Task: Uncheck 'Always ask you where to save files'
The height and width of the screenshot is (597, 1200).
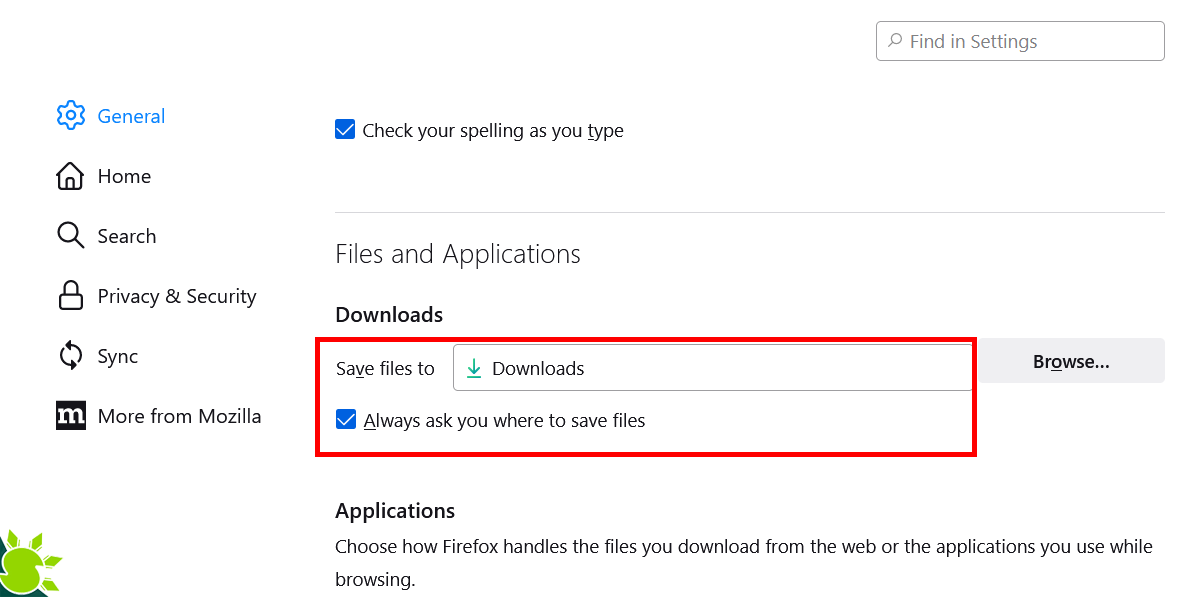Action: [346, 419]
